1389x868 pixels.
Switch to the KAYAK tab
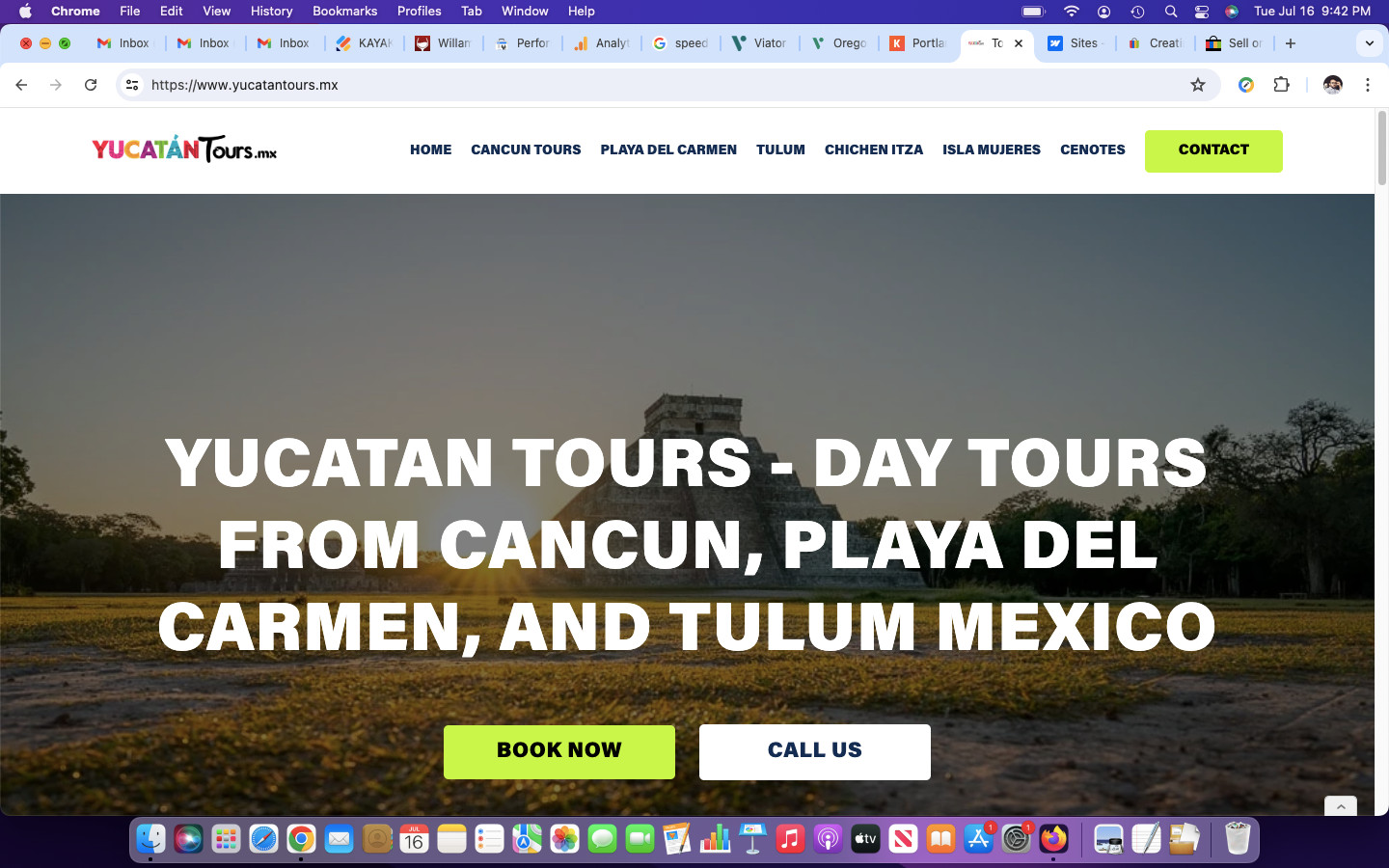pos(364,43)
